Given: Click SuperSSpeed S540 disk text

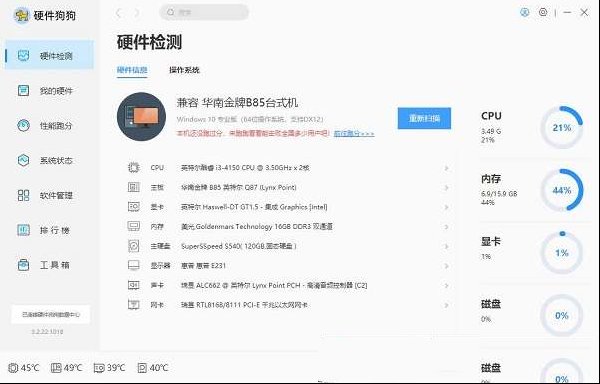Looking at the screenshot, I should [x=238, y=246].
